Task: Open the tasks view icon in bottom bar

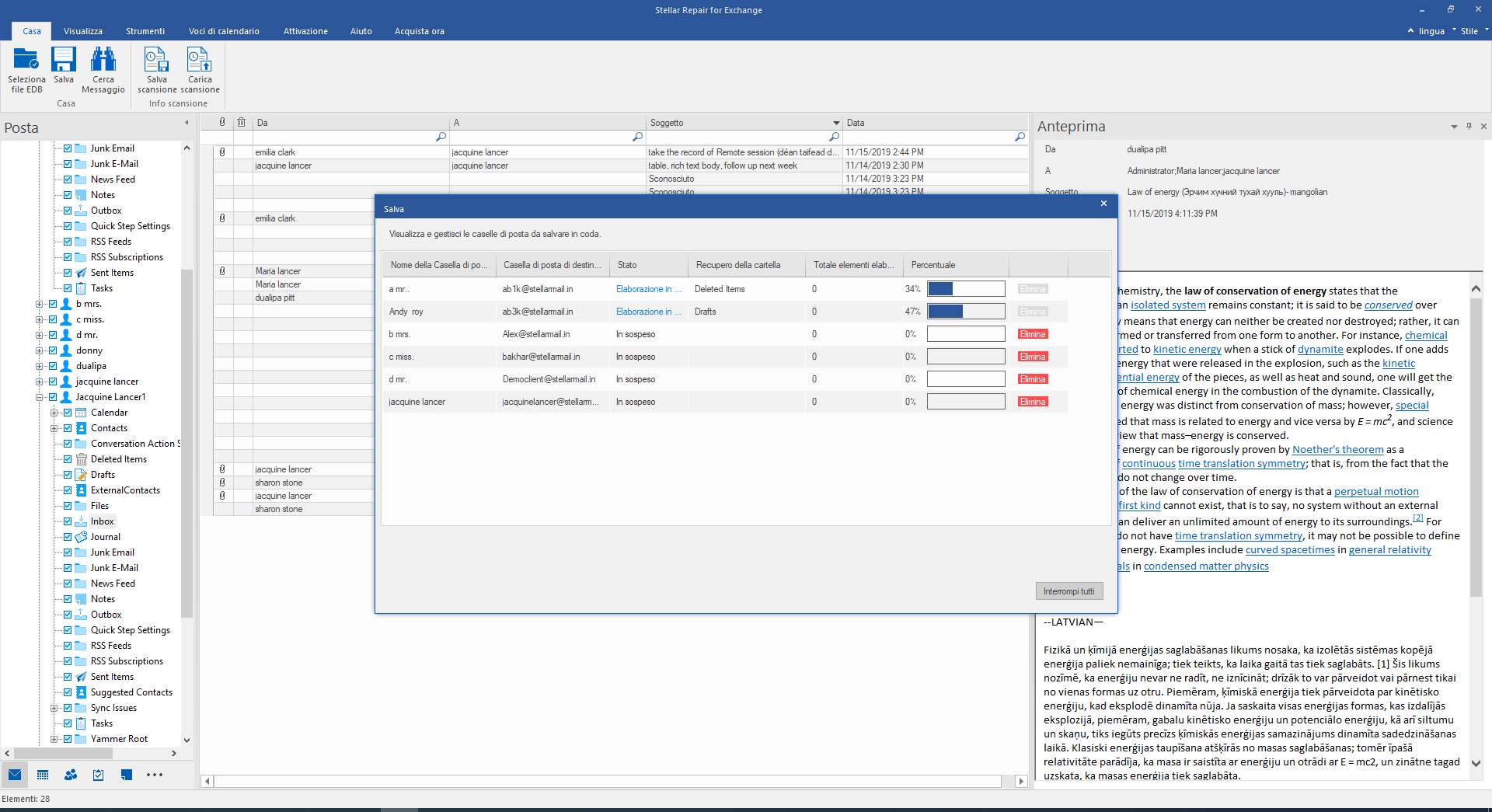Action: pyautogui.click(x=99, y=775)
